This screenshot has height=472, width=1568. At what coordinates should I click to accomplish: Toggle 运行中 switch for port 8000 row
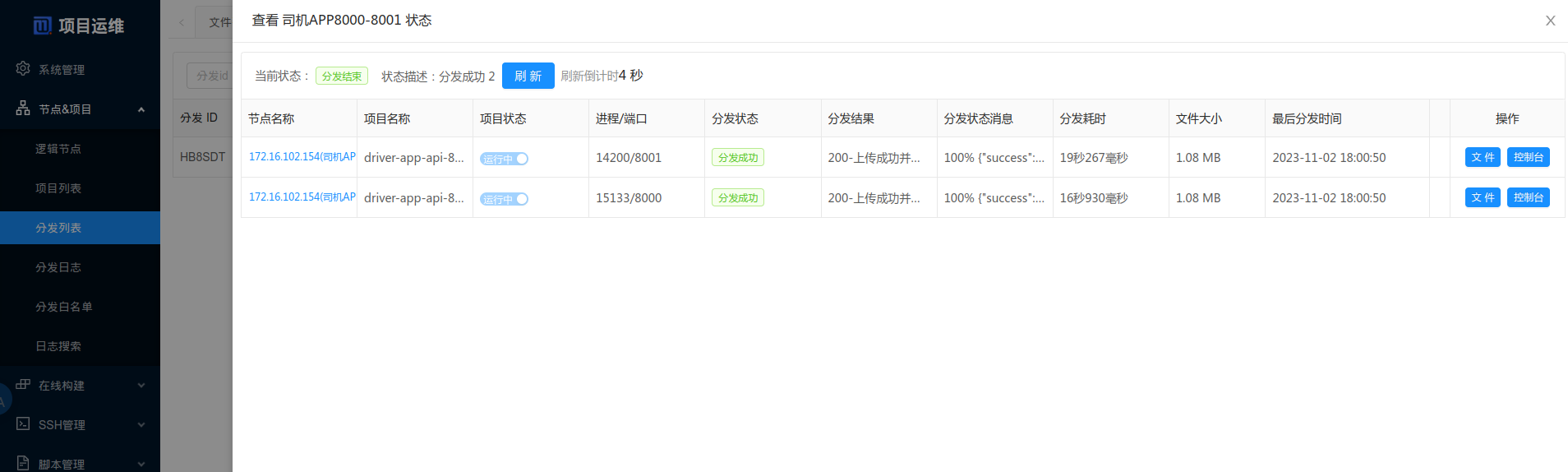point(504,199)
